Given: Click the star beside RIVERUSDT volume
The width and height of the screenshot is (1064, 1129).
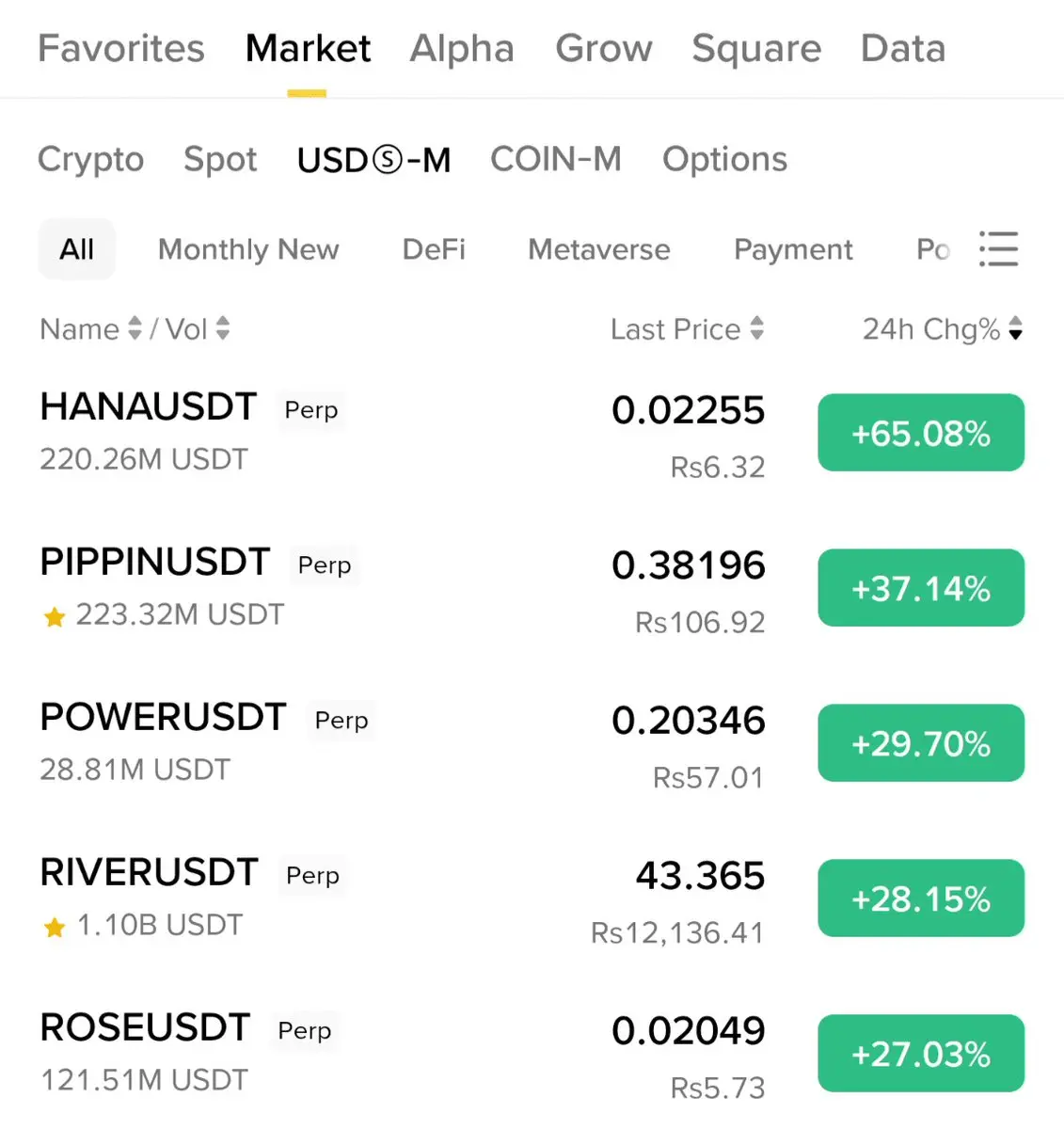Looking at the screenshot, I should point(55,928).
